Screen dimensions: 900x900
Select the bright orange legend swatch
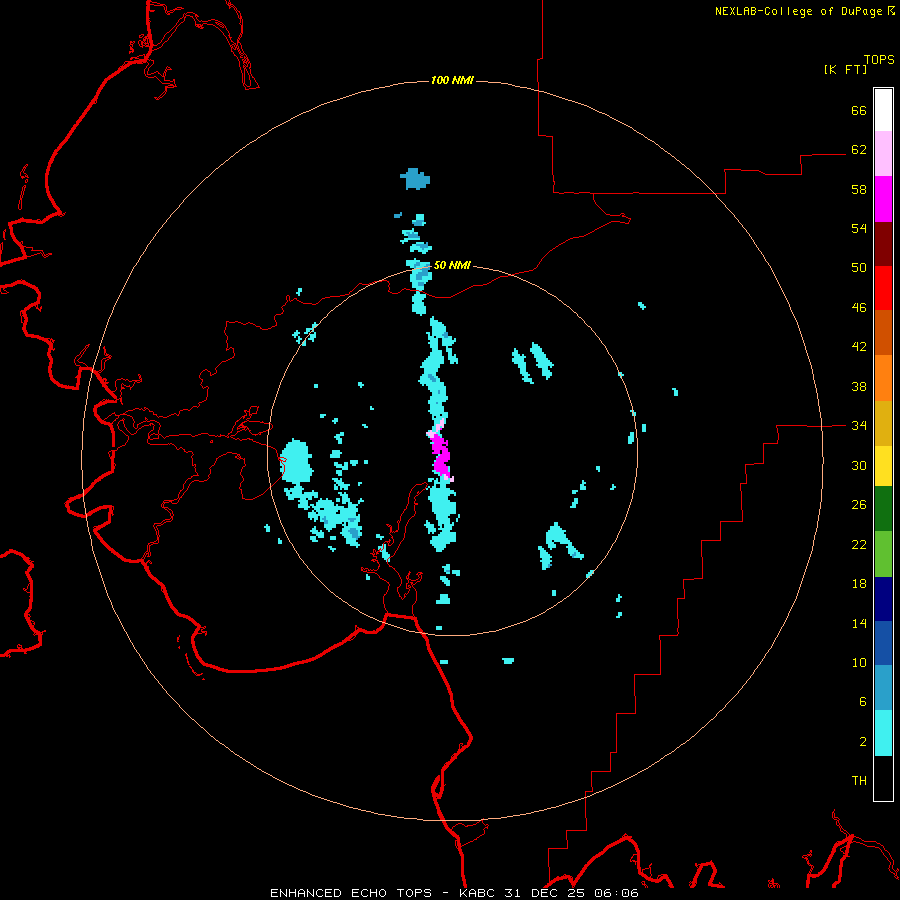pyautogui.click(x=883, y=378)
